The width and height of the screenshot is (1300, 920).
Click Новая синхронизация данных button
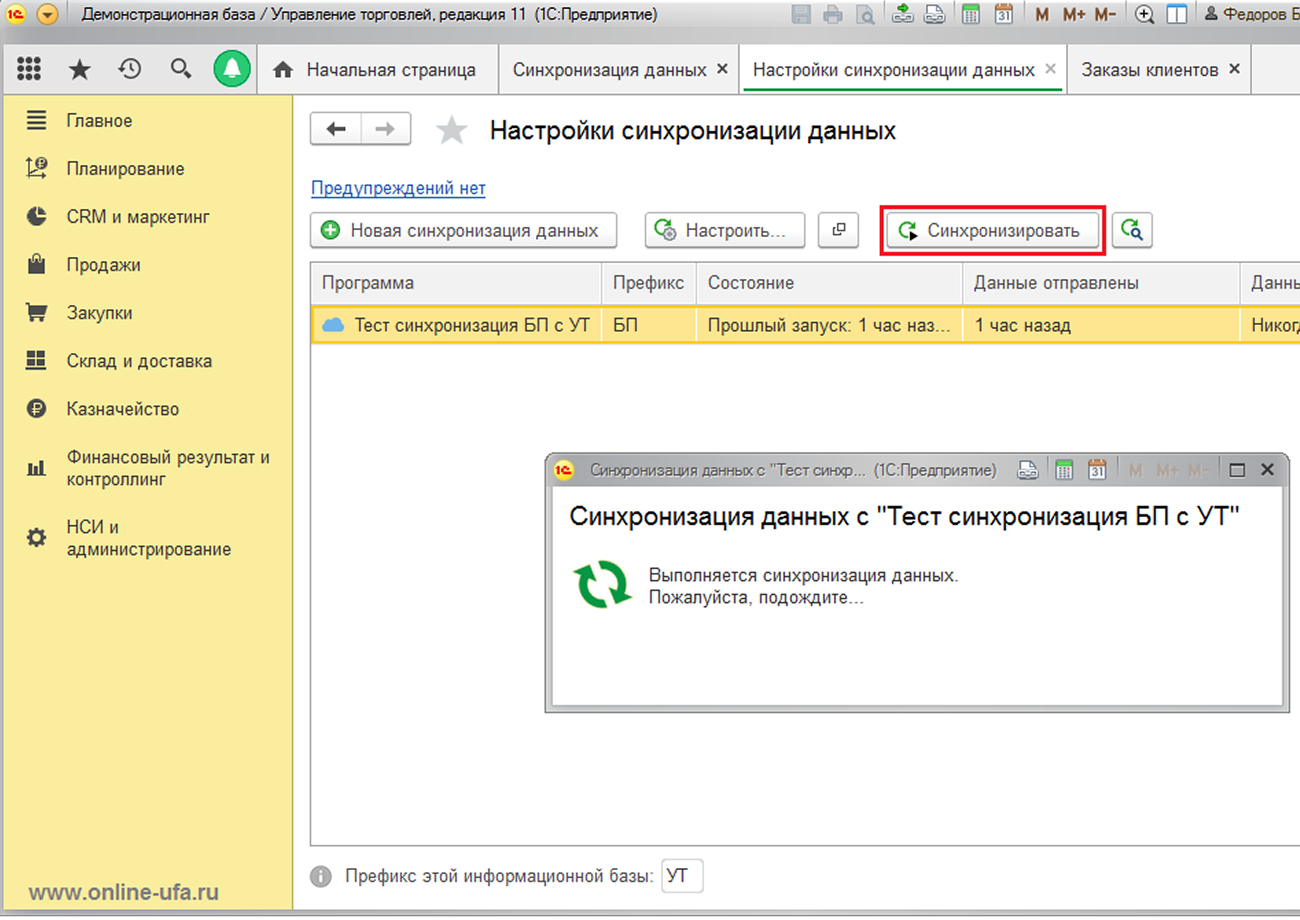[x=463, y=231]
